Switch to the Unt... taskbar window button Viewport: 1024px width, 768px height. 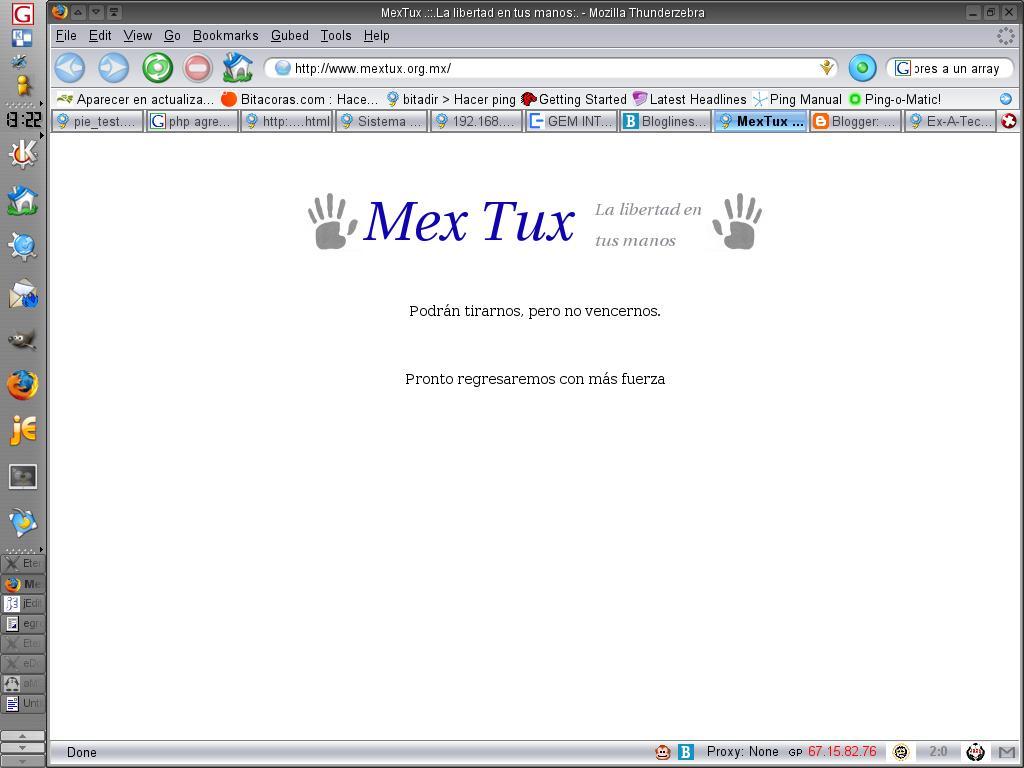(x=23, y=703)
